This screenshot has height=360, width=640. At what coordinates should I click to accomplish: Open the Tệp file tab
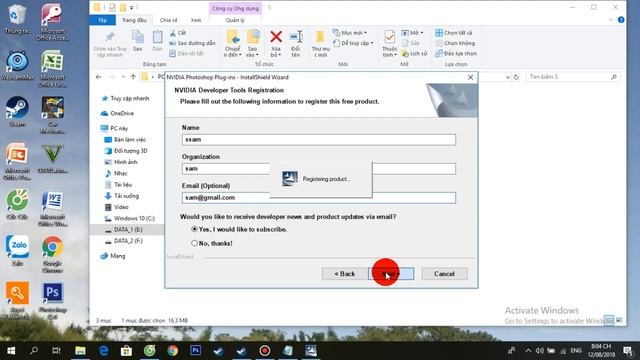pyautogui.click(x=102, y=20)
